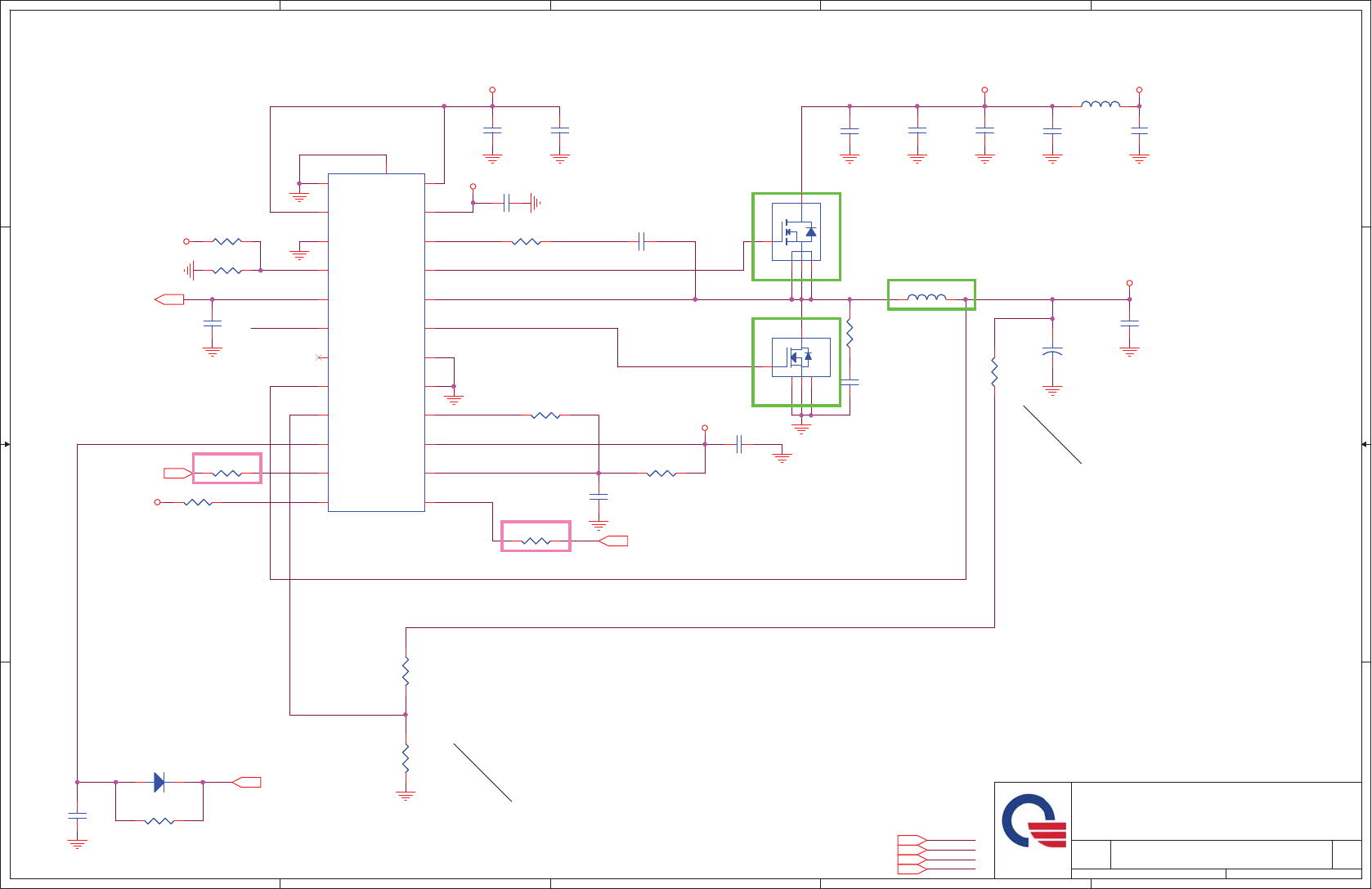Select the resistor in parallel beneath the diode

pos(159,820)
